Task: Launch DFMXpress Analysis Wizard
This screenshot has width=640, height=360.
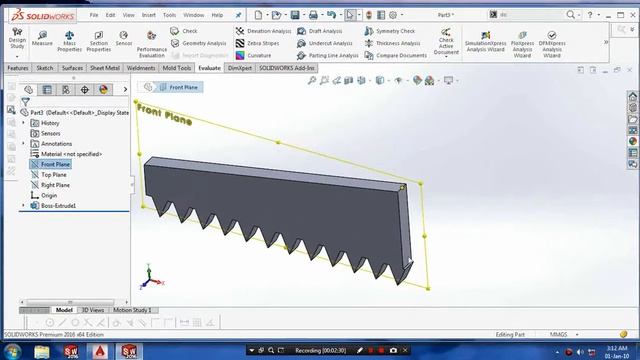Action: [x=552, y=44]
